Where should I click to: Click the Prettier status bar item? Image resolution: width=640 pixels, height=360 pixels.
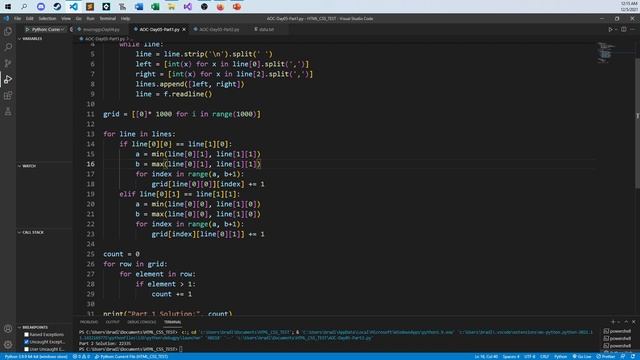click(606, 357)
